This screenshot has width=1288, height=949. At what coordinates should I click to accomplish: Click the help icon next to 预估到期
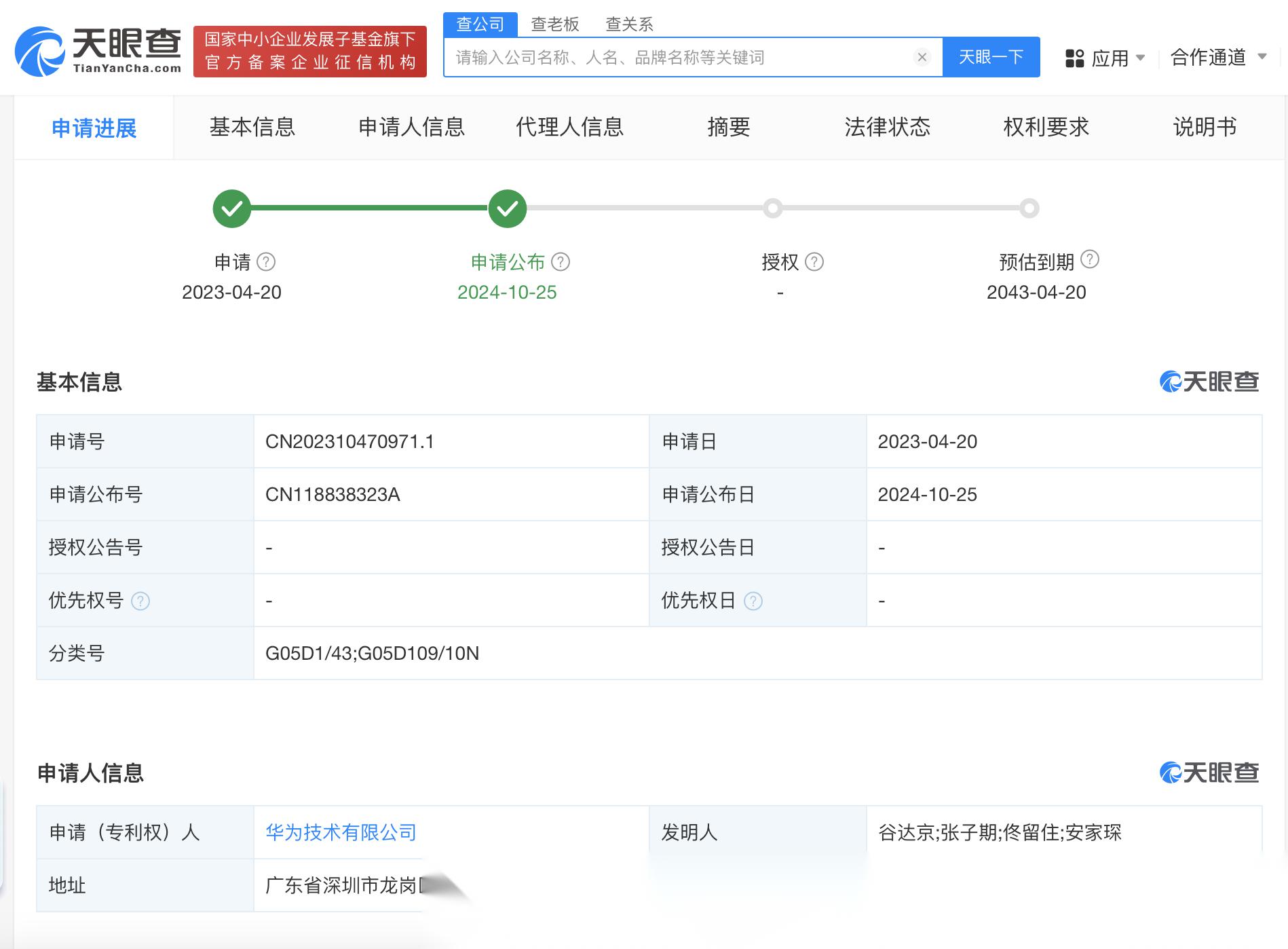click(1089, 259)
